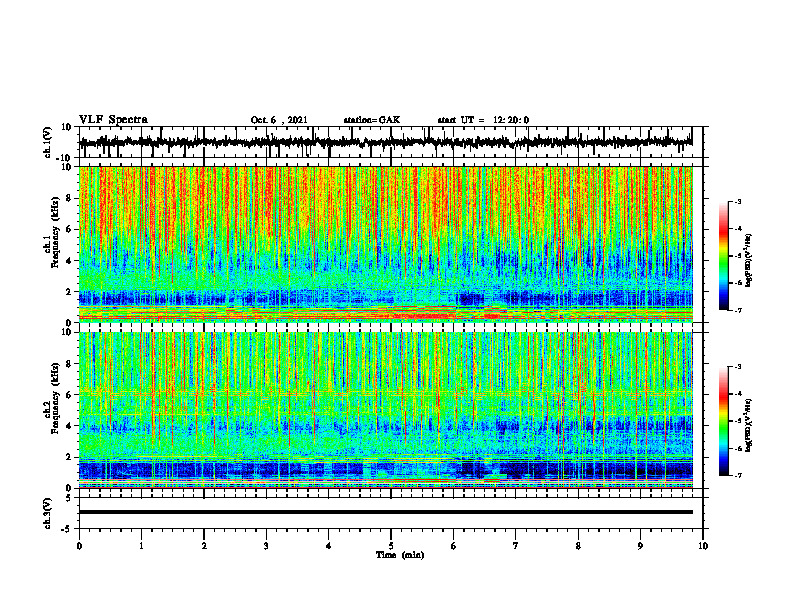Click the "-3" label on ch.2 colorbar
Screen dimensions: 792x612
(x=738, y=367)
